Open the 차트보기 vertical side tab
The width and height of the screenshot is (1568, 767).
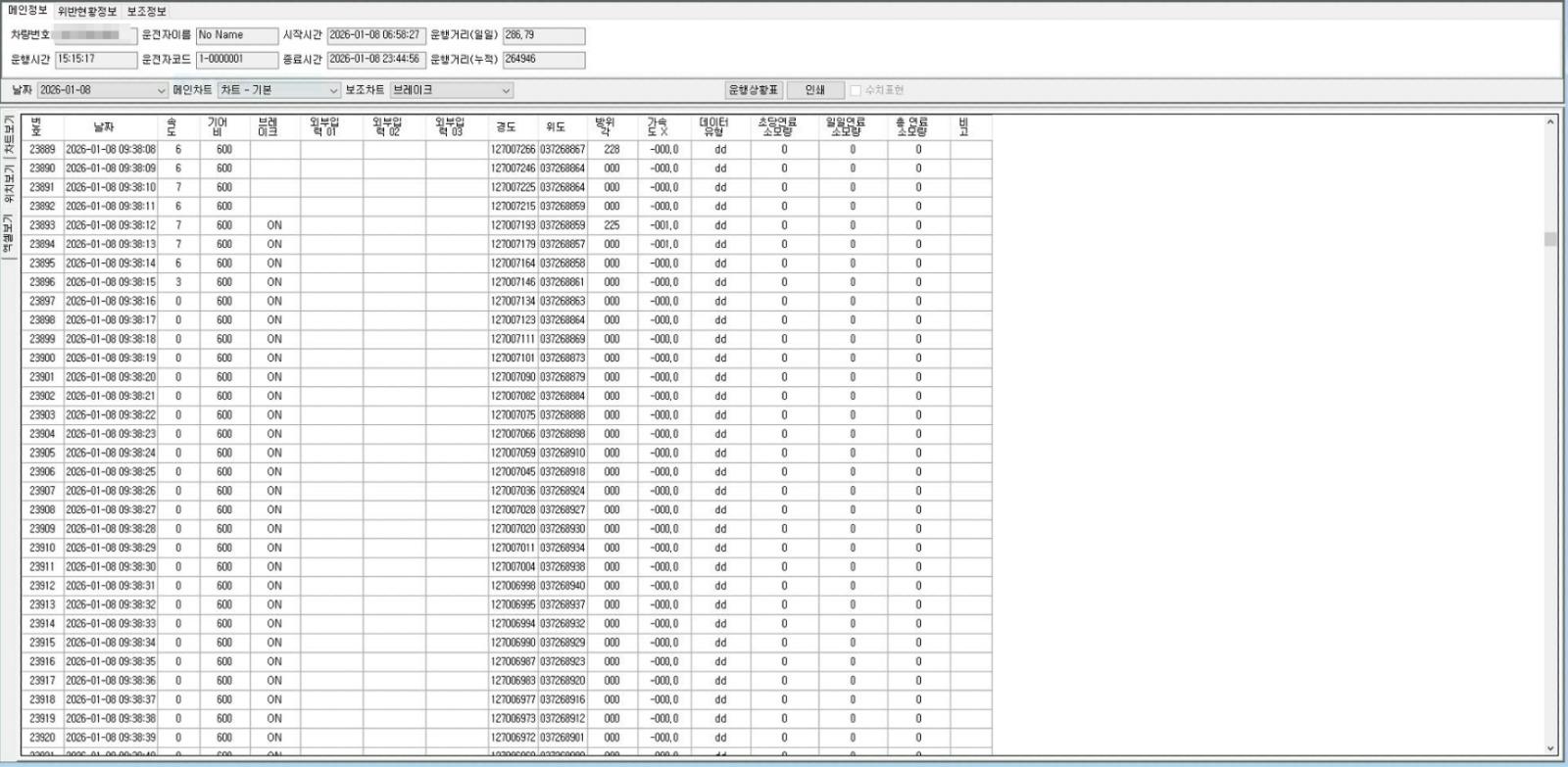tap(9, 137)
